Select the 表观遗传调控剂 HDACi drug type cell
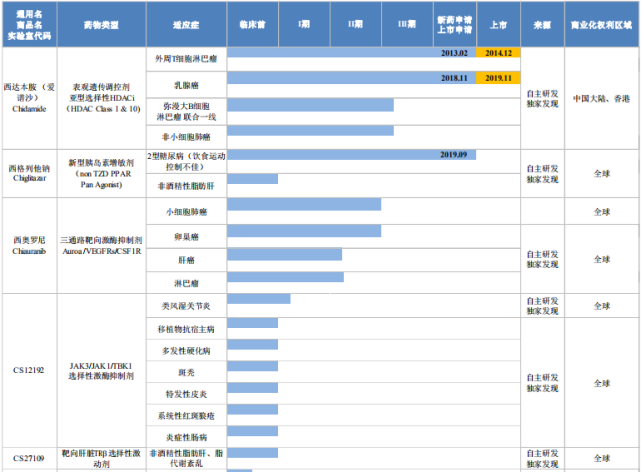Image resolution: width=641 pixels, height=472 pixels. click(101, 98)
